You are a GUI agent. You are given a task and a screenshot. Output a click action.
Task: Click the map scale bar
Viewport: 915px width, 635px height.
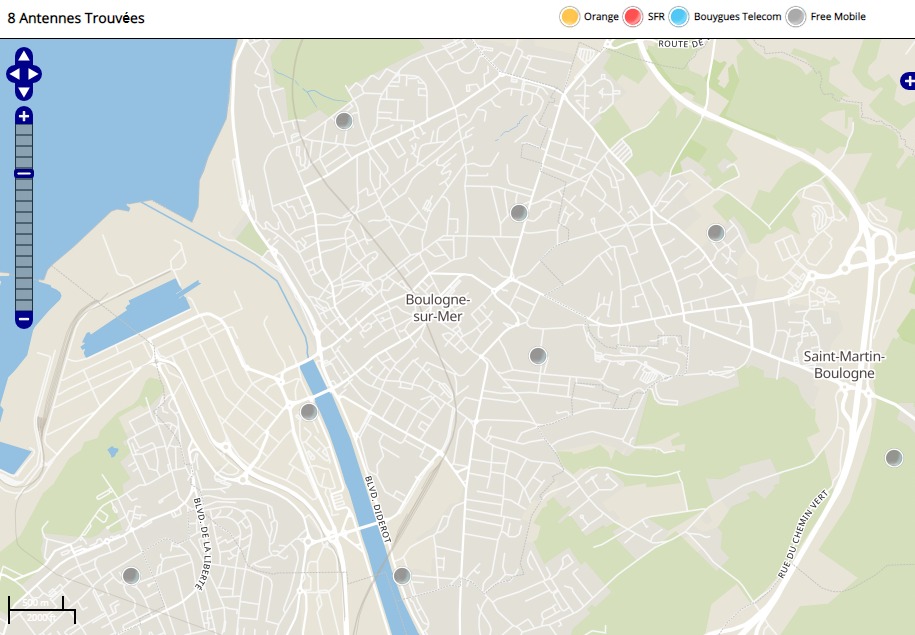38,608
